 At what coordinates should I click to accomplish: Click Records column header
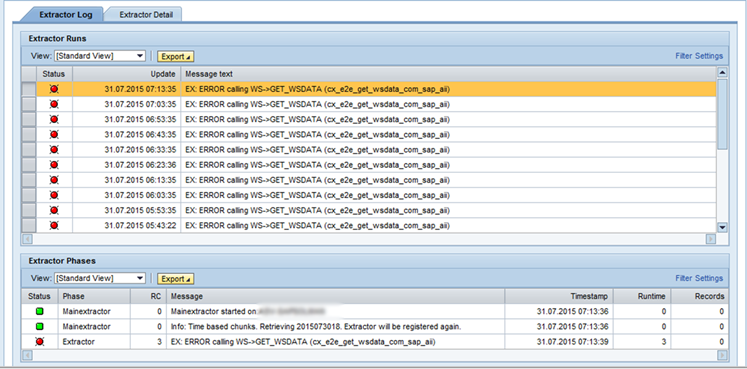(700, 296)
